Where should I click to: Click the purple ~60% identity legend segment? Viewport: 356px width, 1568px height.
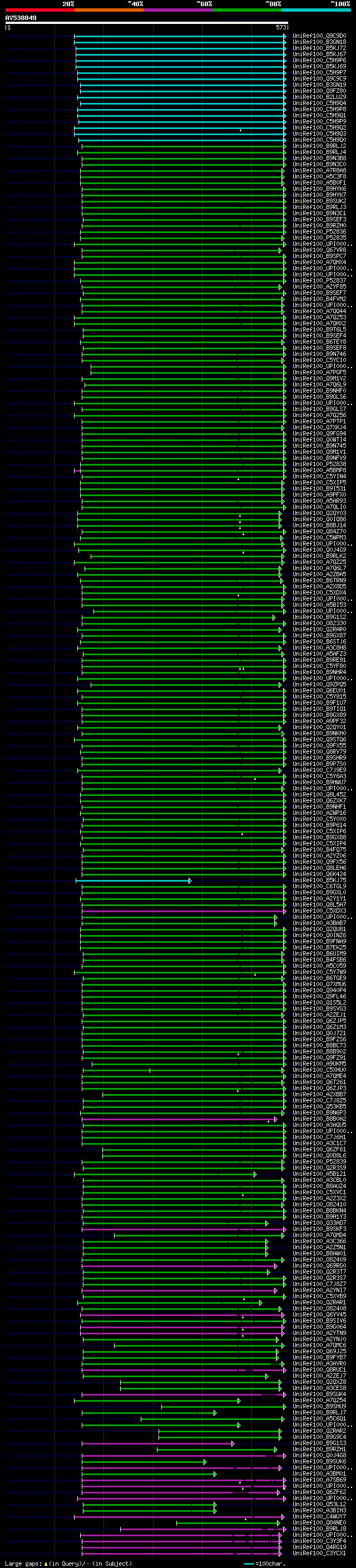point(179,10)
